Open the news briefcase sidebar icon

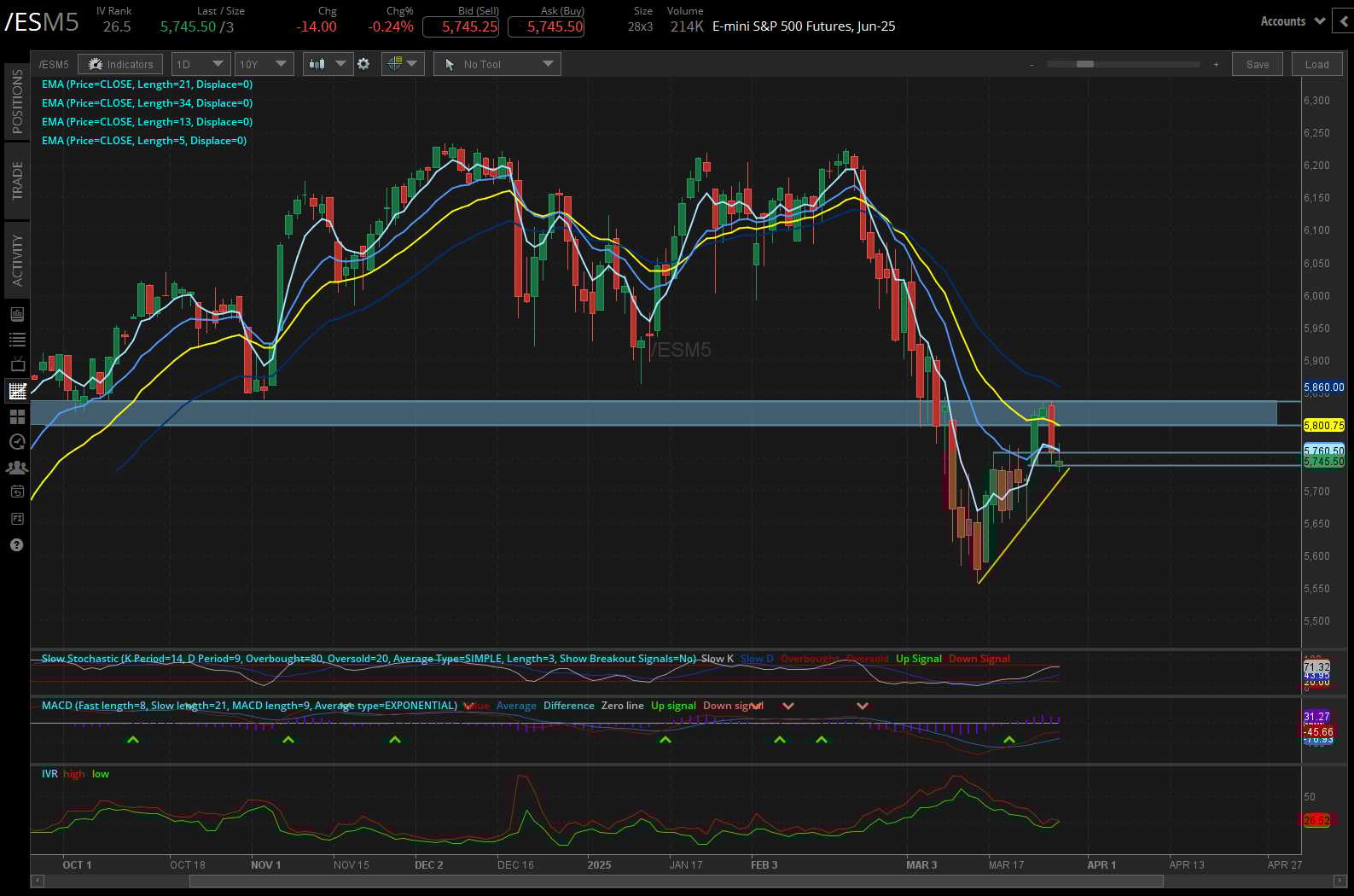pos(17,314)
